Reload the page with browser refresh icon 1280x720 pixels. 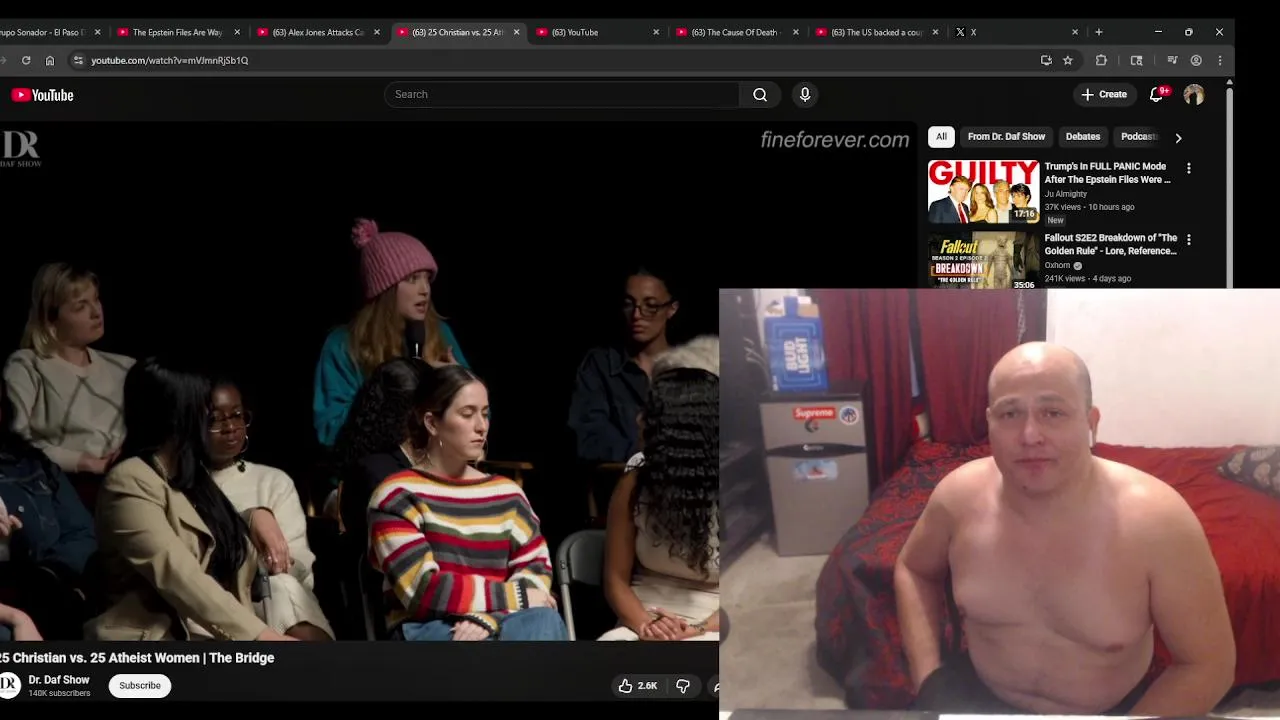tap(26, 60)
